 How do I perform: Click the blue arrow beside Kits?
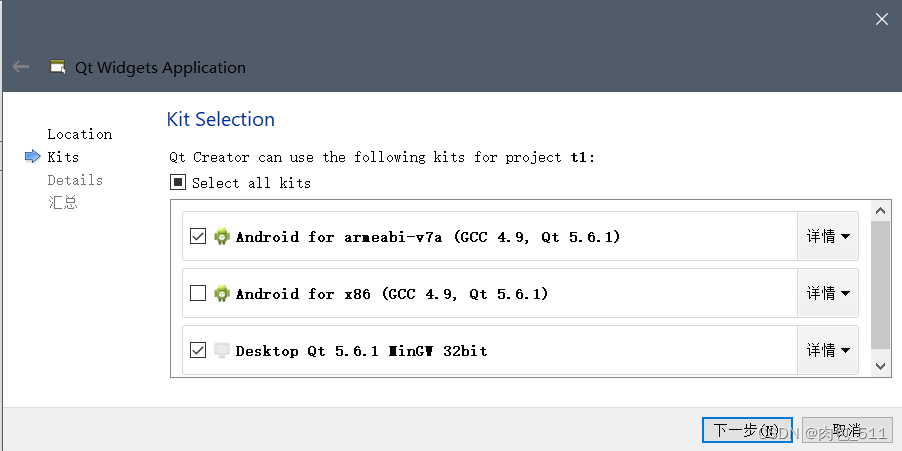pos(33,157)
